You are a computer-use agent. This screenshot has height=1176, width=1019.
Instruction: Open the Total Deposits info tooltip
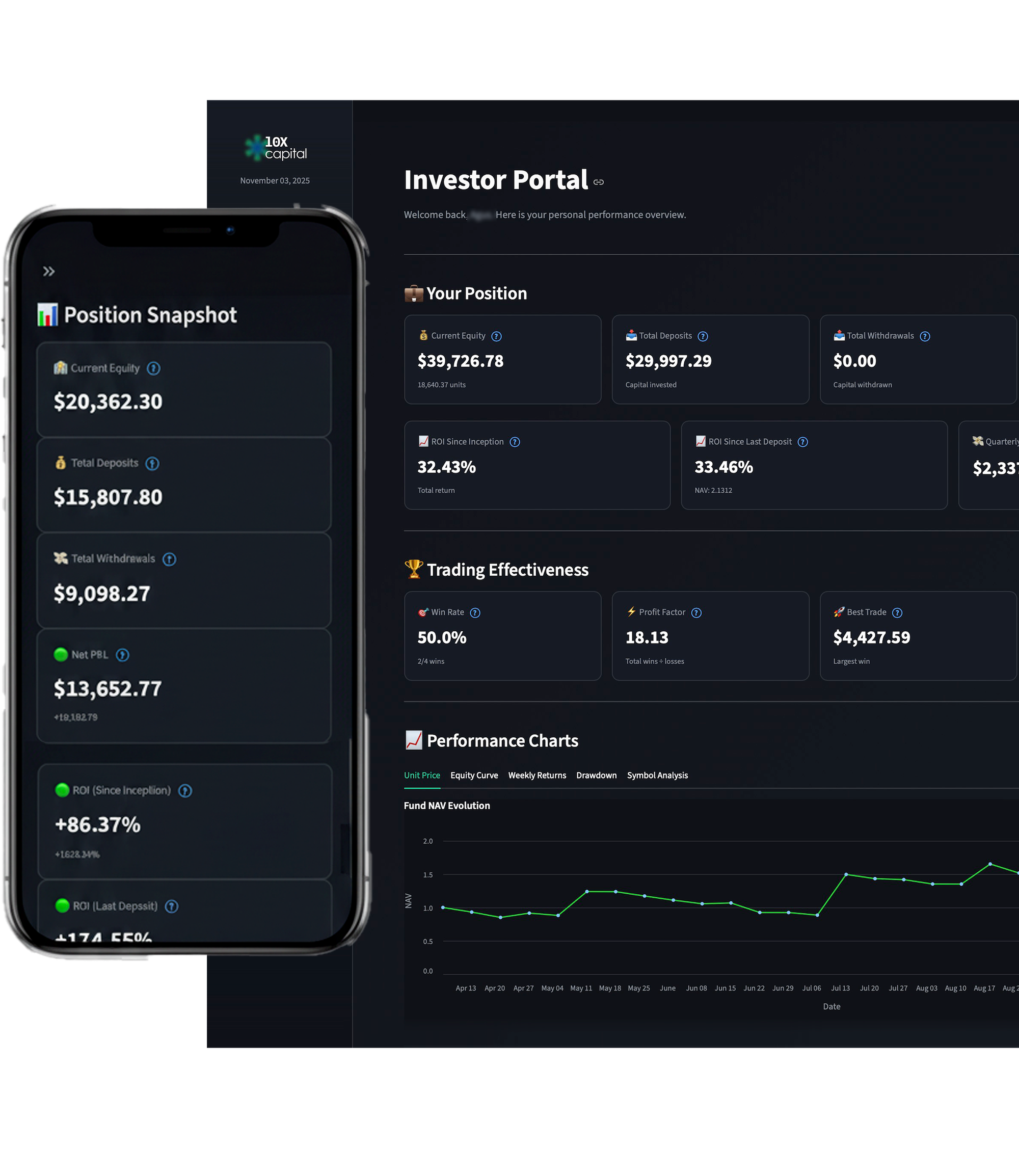coord(703,336)
